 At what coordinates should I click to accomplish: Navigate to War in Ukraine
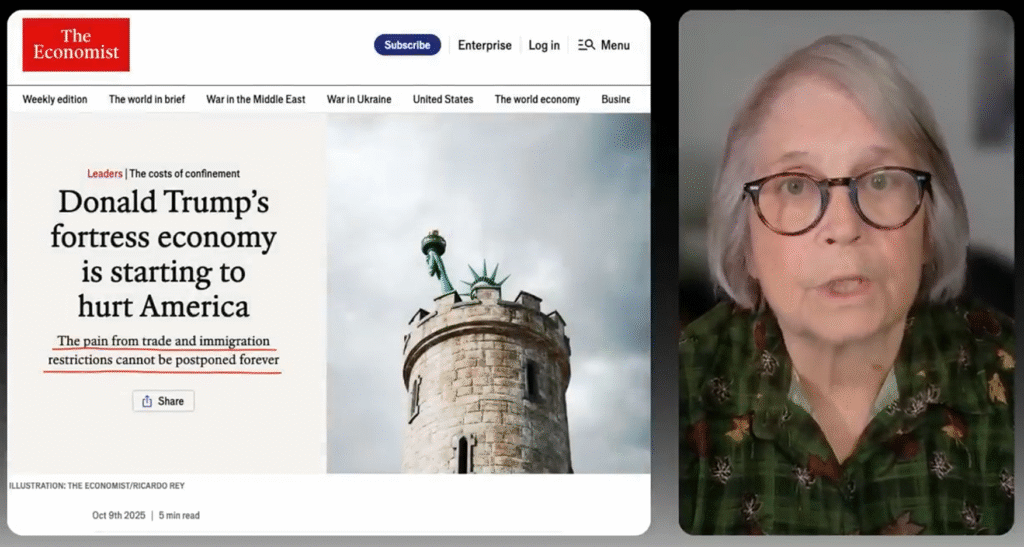click(x=359, y=99)
